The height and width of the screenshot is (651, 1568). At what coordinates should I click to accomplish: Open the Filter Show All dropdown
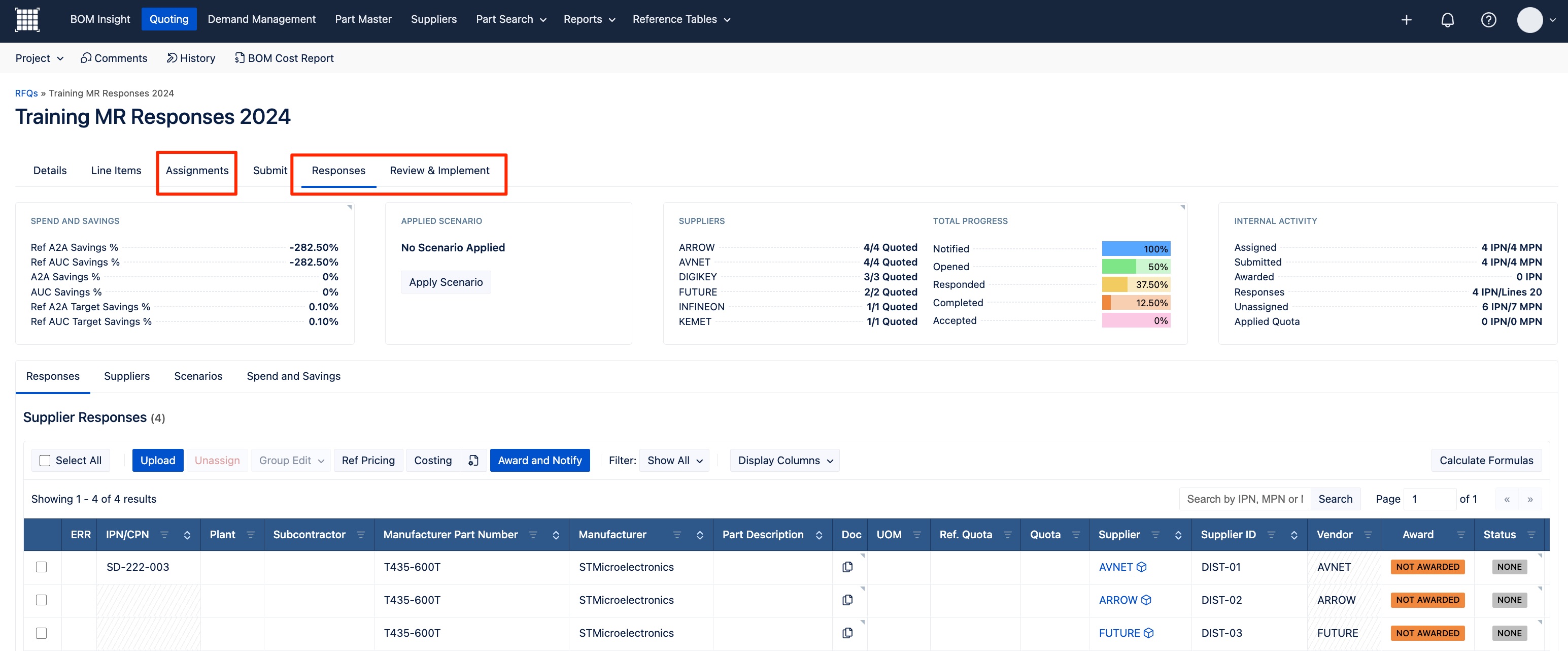pos(674,461)
